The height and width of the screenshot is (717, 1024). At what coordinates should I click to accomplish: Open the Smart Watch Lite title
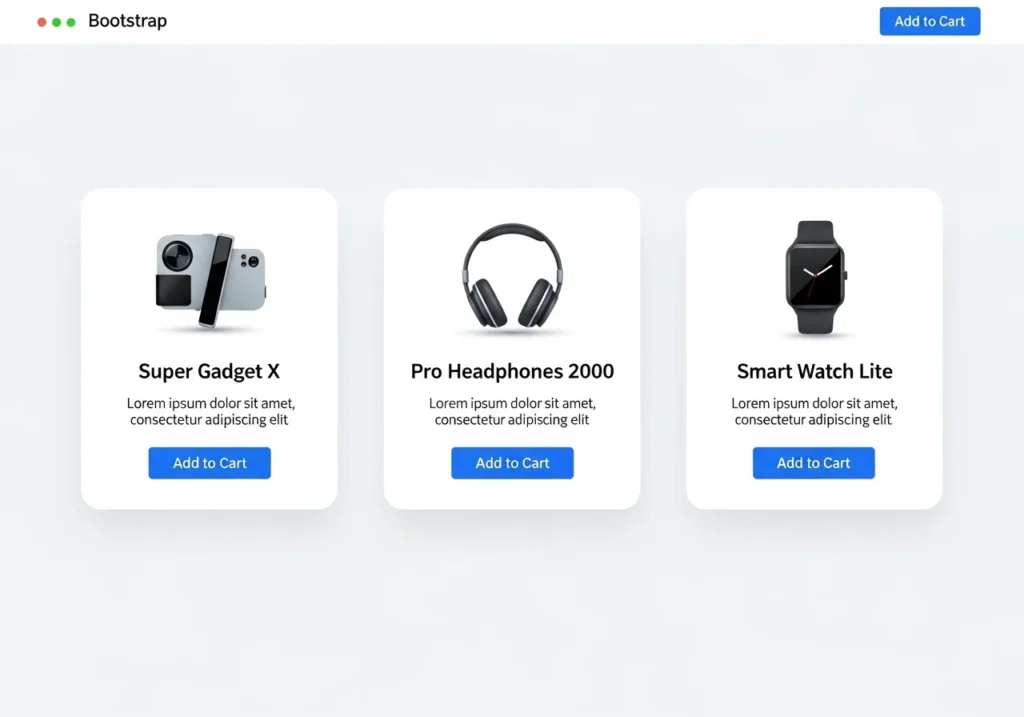814,372
